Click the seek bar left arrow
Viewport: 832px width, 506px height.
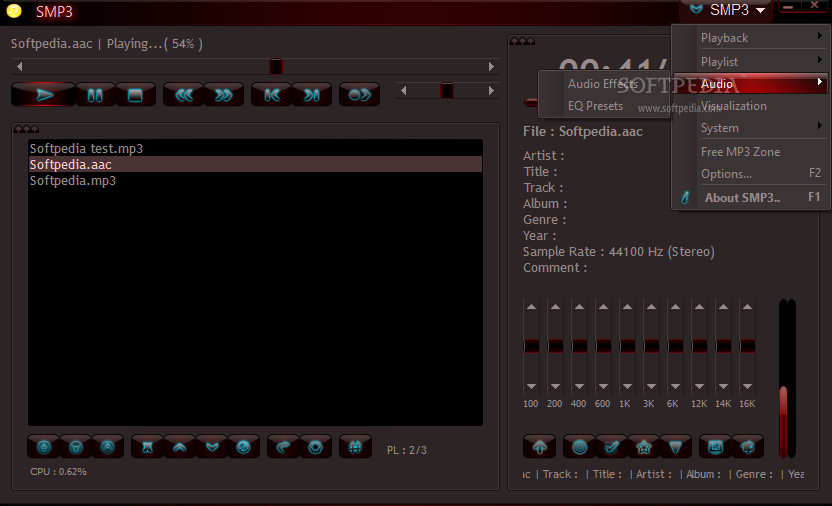20,66
